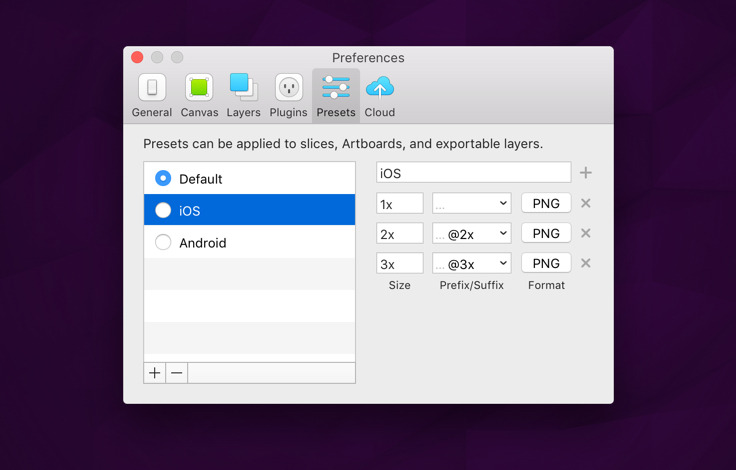
Task: Open the General preferences tab
Action: [x=152, y=96]
